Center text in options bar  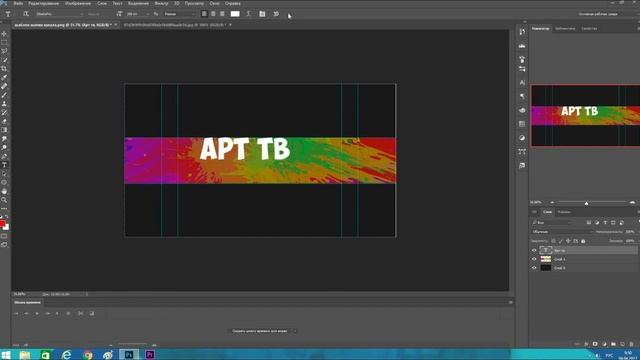213,14
